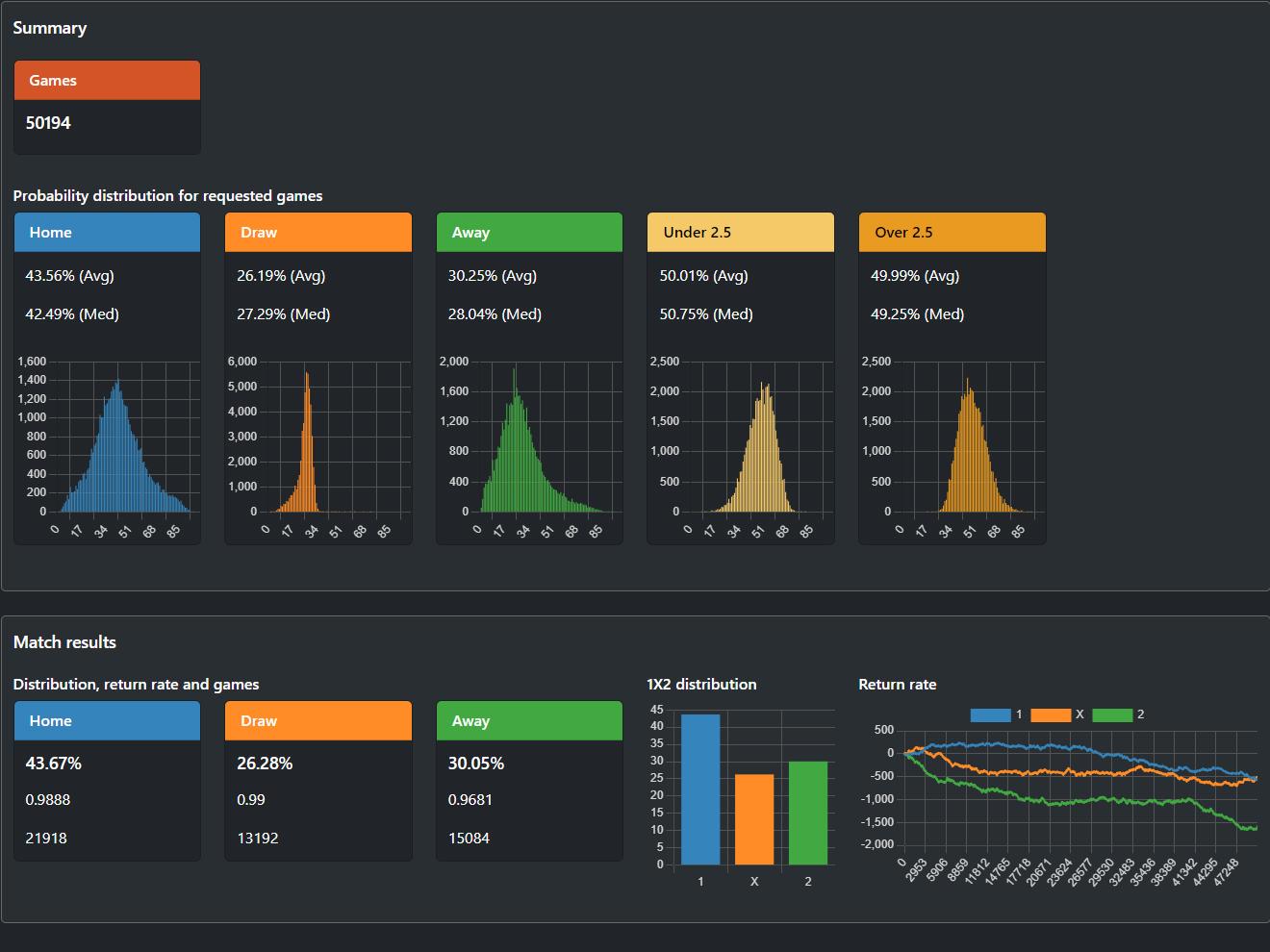
Task: Select the 0.99 draw return rate
Action: tap(251, 800)
